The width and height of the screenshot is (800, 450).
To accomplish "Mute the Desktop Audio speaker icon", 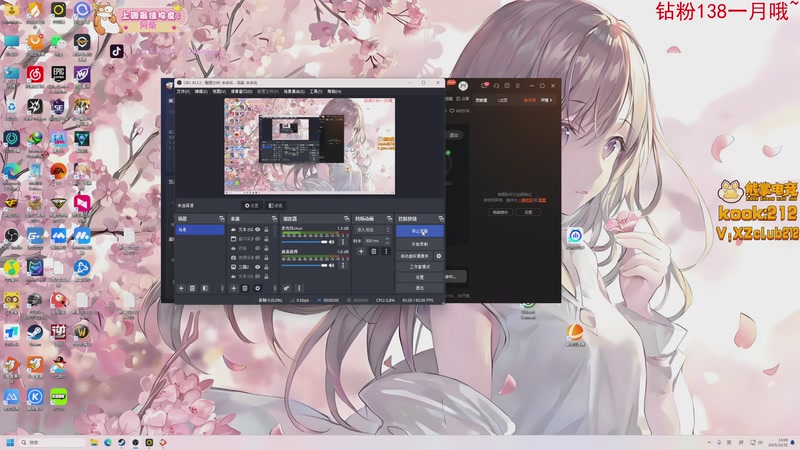I will click(332, 265).
